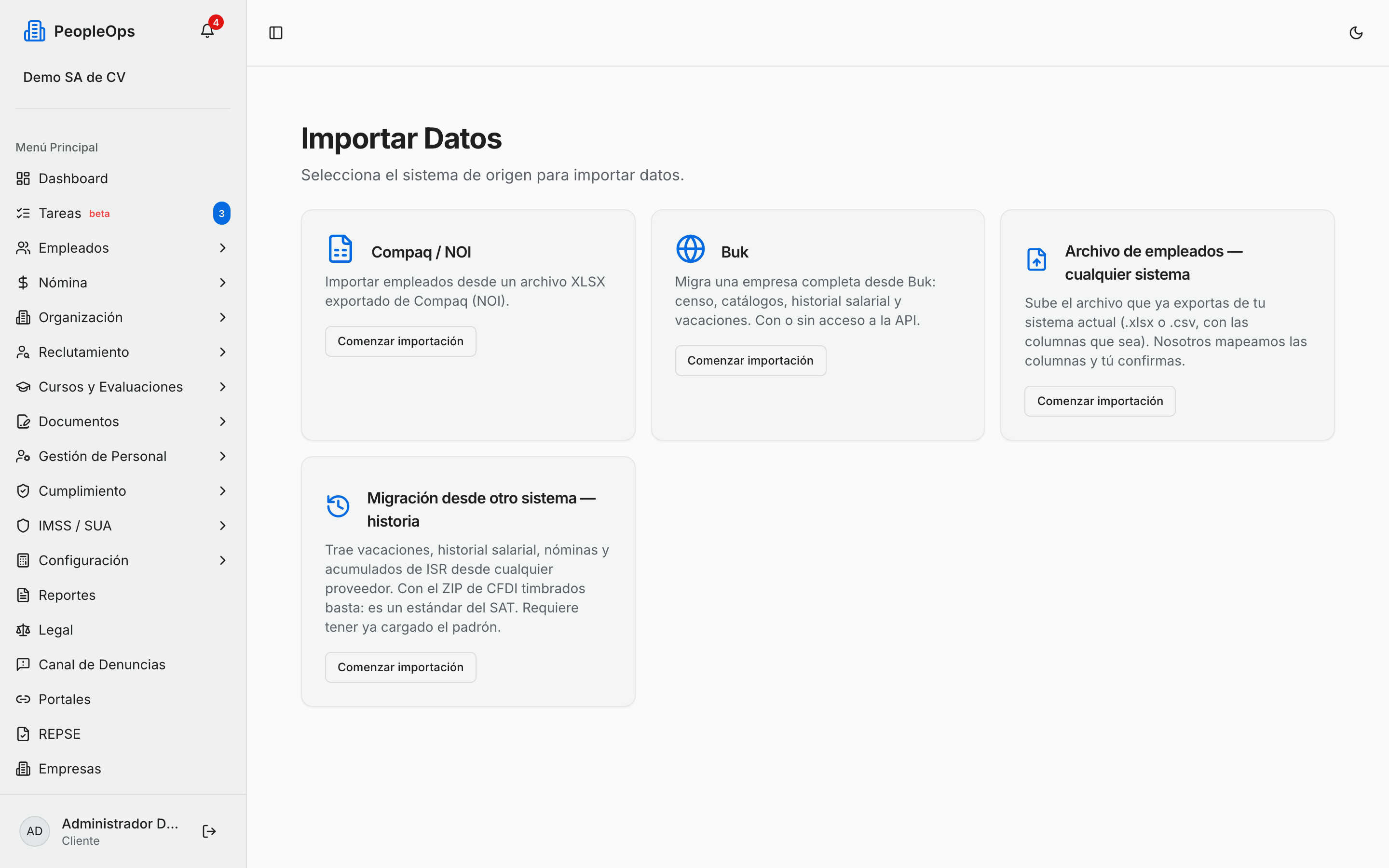Click the Organización building icon
The image size is (1389, 868).
(x=23, y=317)
